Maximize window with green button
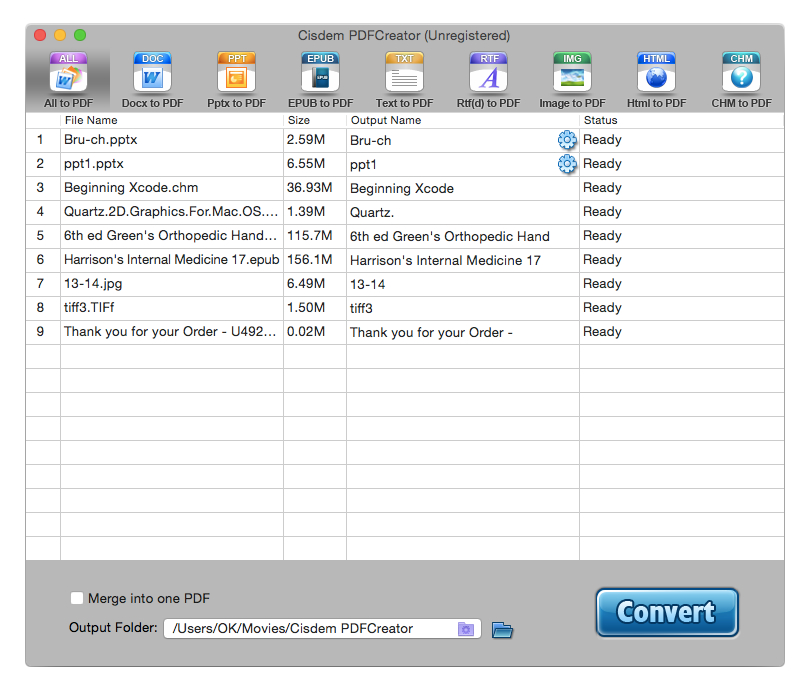Image resolution: width=812 pixels, height=692 pixels. (x=80, y=35)
